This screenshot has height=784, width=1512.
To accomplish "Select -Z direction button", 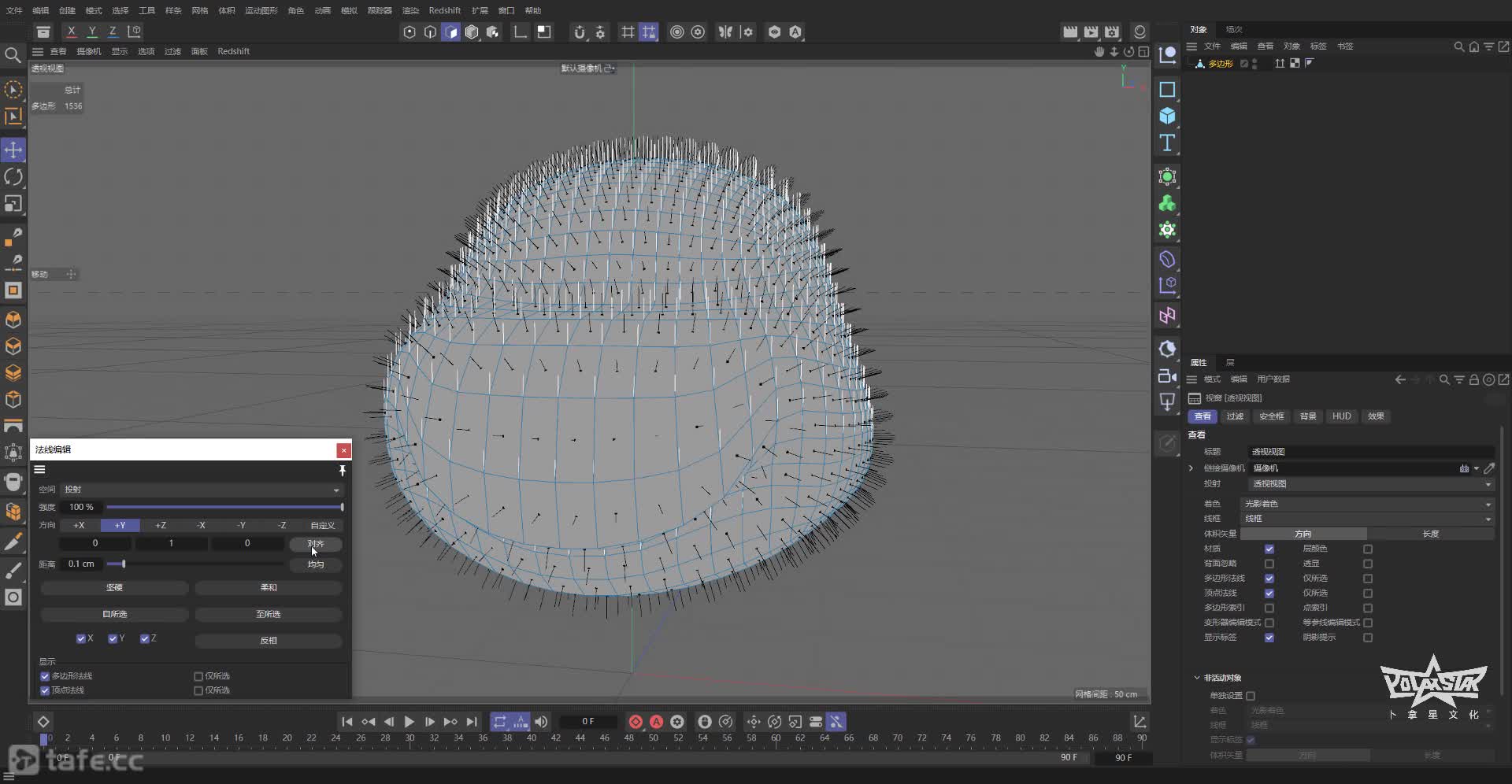I will 282,525.
